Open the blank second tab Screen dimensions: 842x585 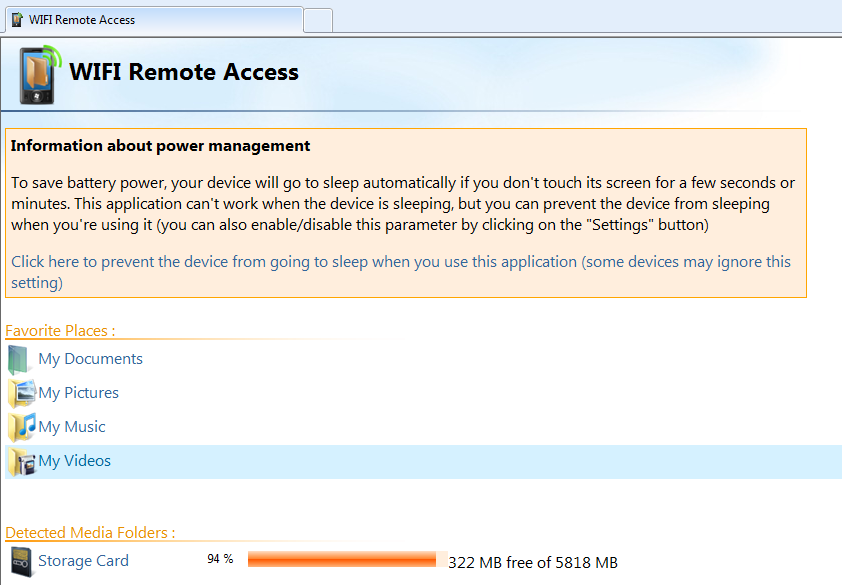point(317,18)
